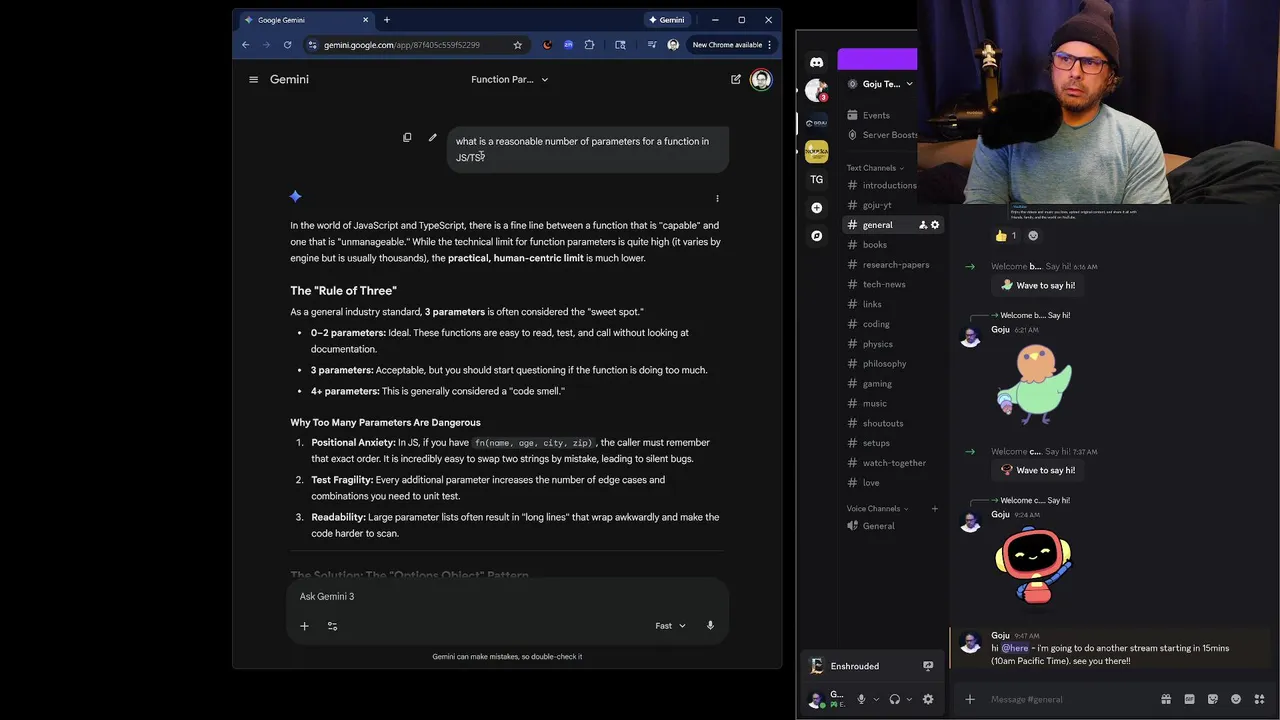This screenshot has height=720, width=1280.
Task: Toggle microphone mute in Discord user panel
Action: click(x=861, y=700)
